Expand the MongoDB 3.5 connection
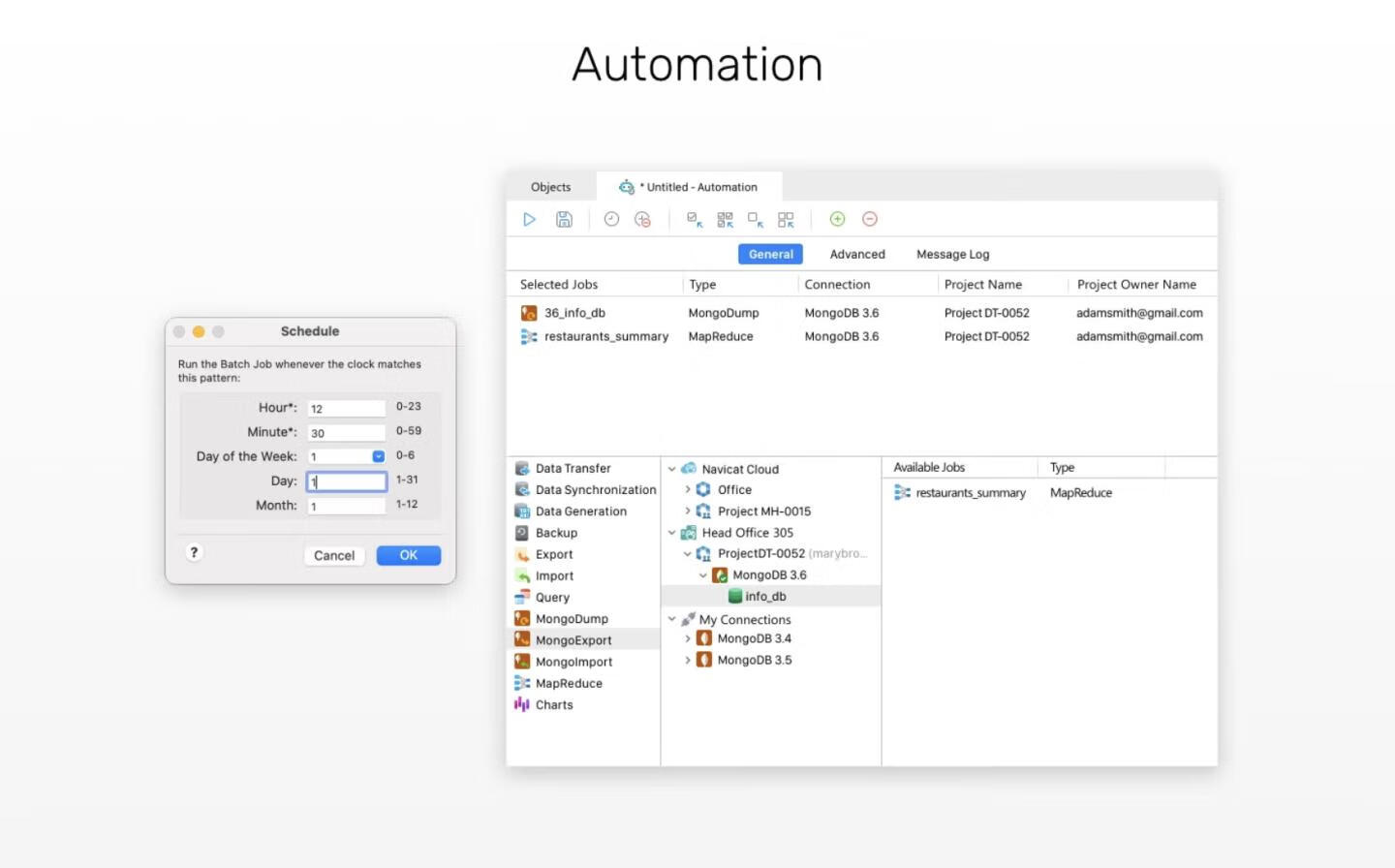1395x868 pixels. [x=688, y=660]
